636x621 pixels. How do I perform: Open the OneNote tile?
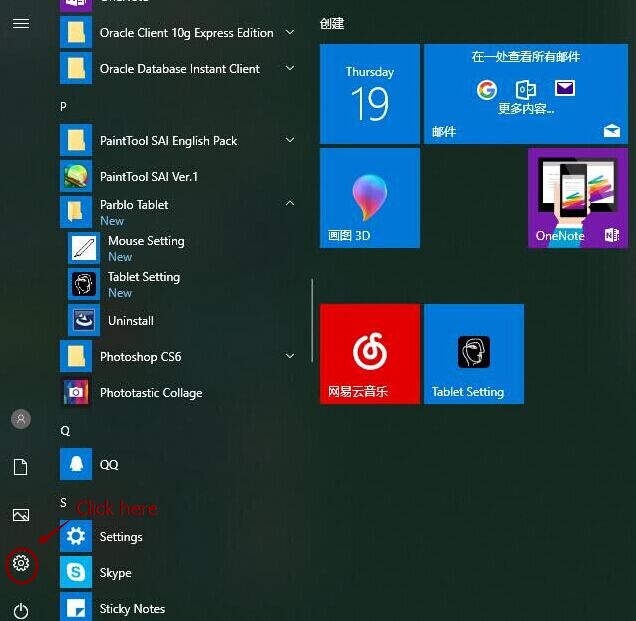click(x=578, y=198)
